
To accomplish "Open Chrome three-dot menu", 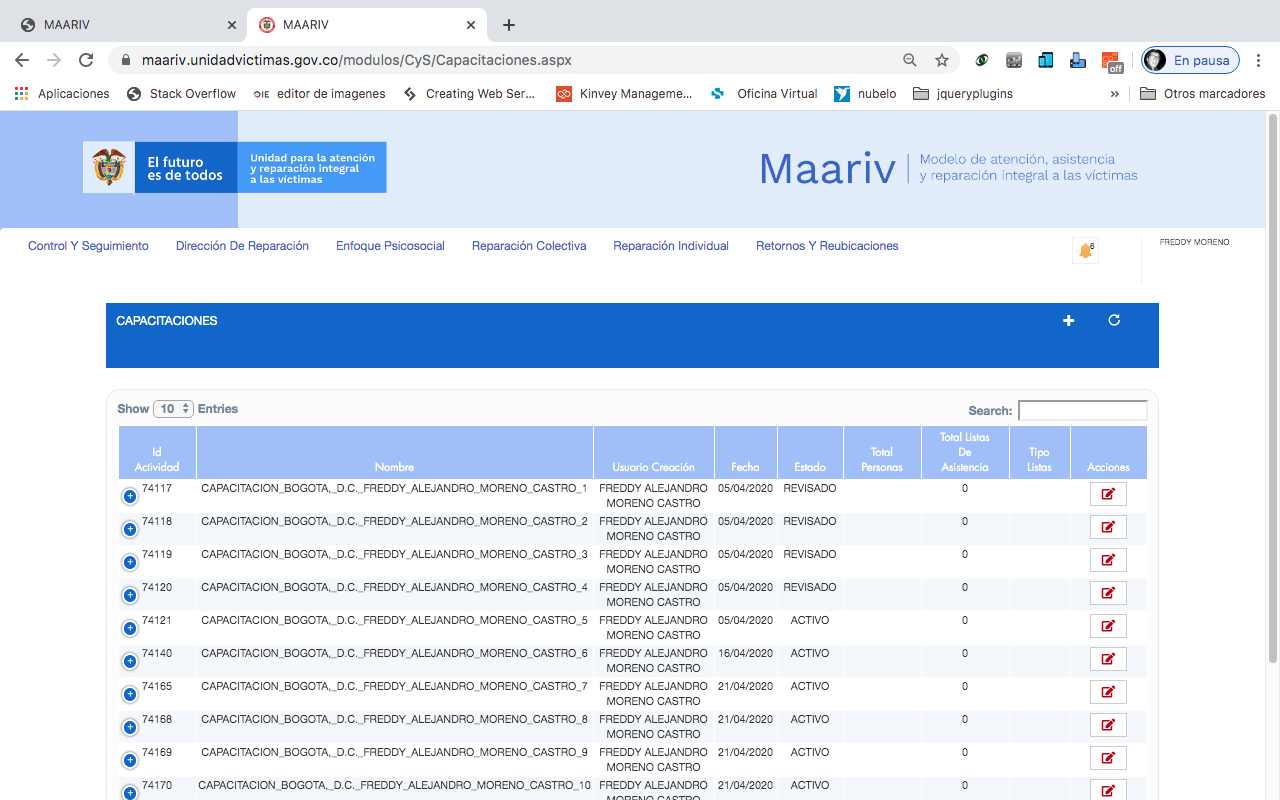I will [1259, 60].
